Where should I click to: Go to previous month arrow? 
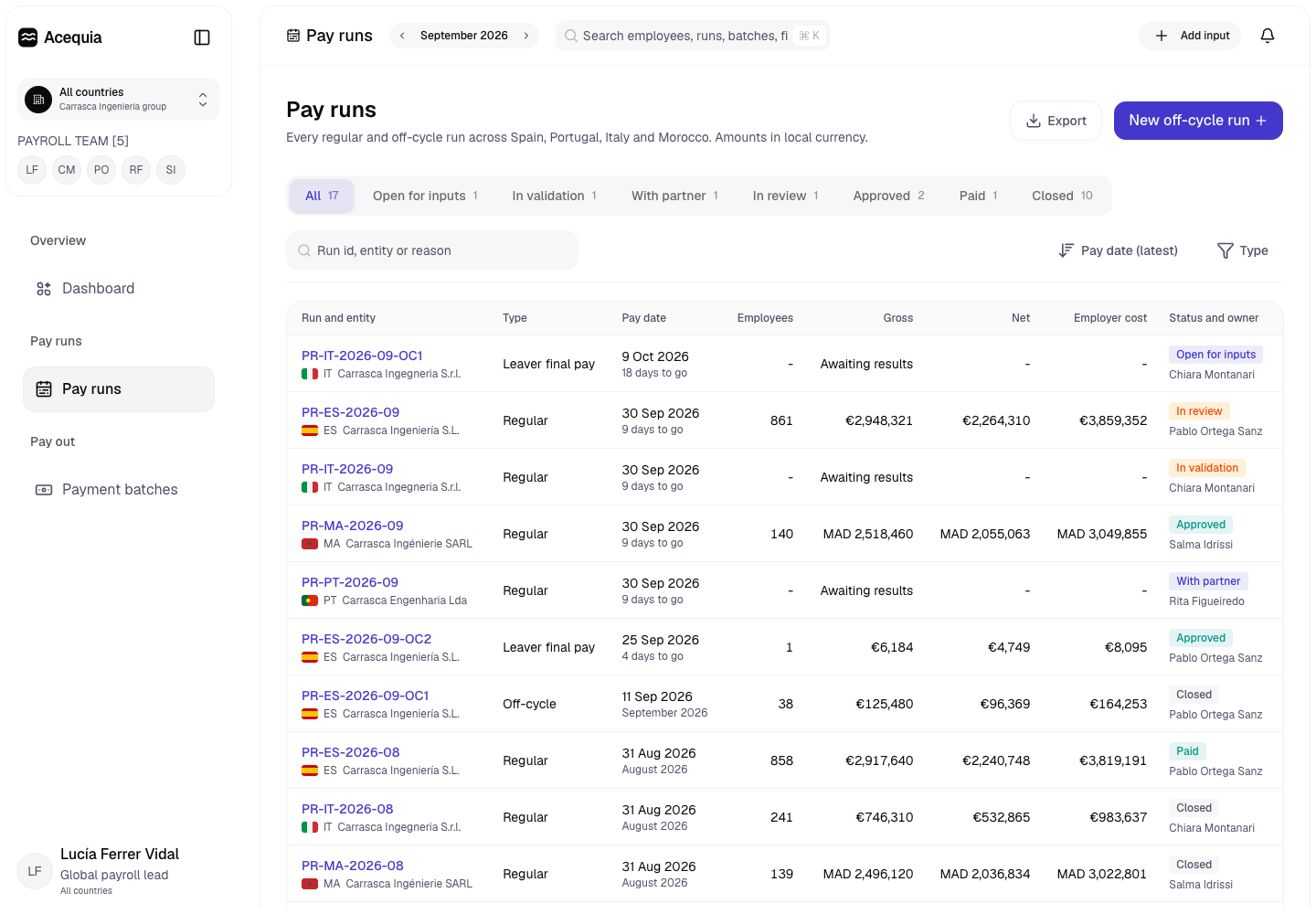[402, 36]
